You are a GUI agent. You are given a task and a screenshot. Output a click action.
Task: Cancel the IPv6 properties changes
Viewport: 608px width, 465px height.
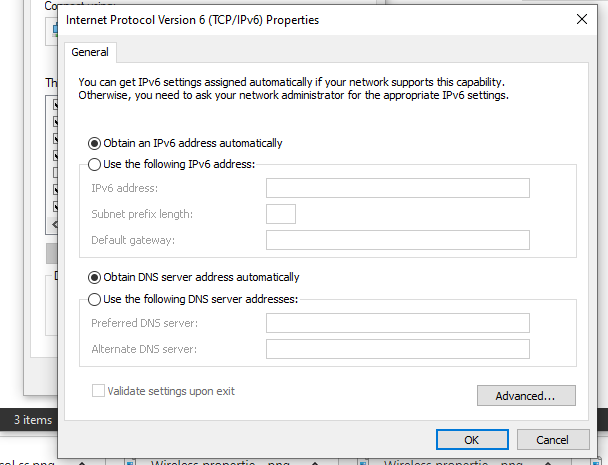tap(552, 440)
